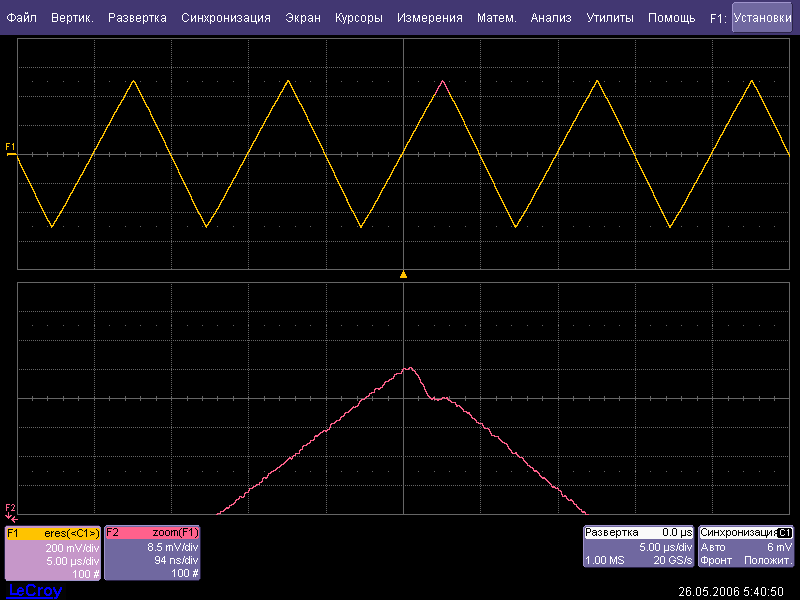This screenshot has height=600, width=800.
Task: Open the Файл menu
Action: (x=22, y=18)
